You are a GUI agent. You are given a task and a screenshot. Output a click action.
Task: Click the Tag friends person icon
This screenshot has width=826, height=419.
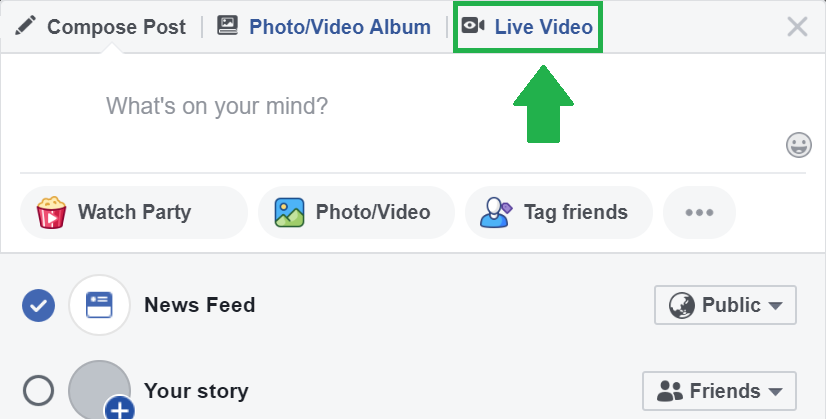[496, 212]
